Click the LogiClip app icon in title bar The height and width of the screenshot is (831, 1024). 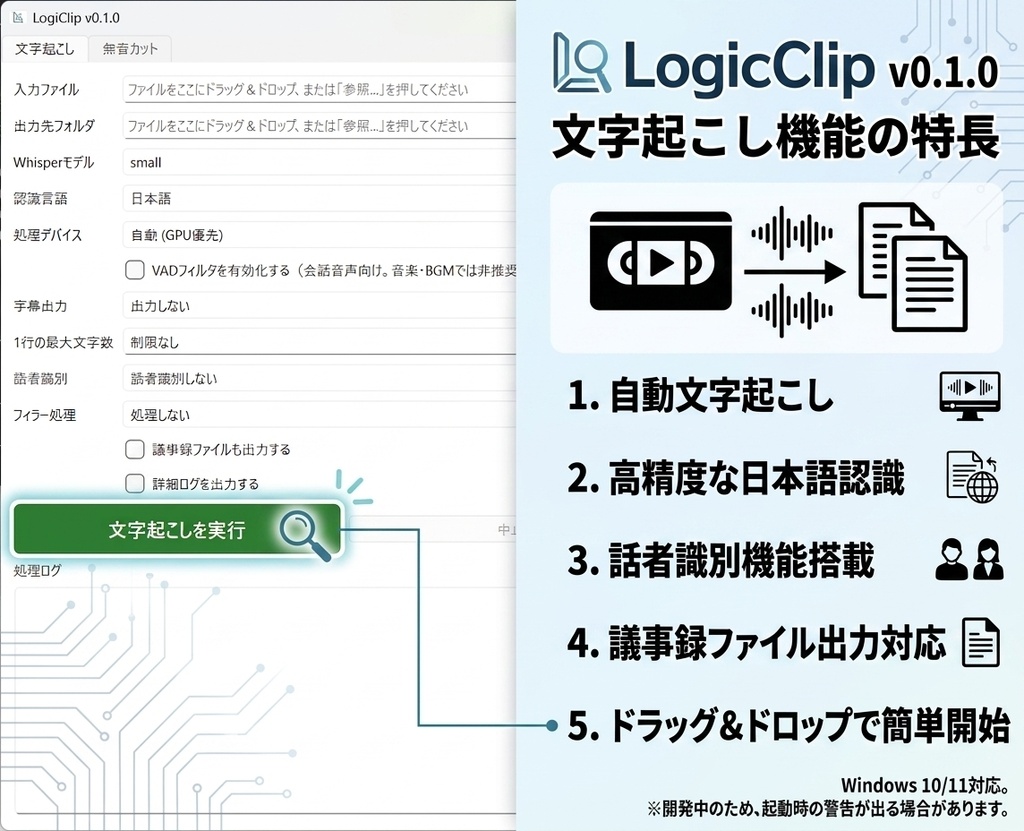coord(18,18)
